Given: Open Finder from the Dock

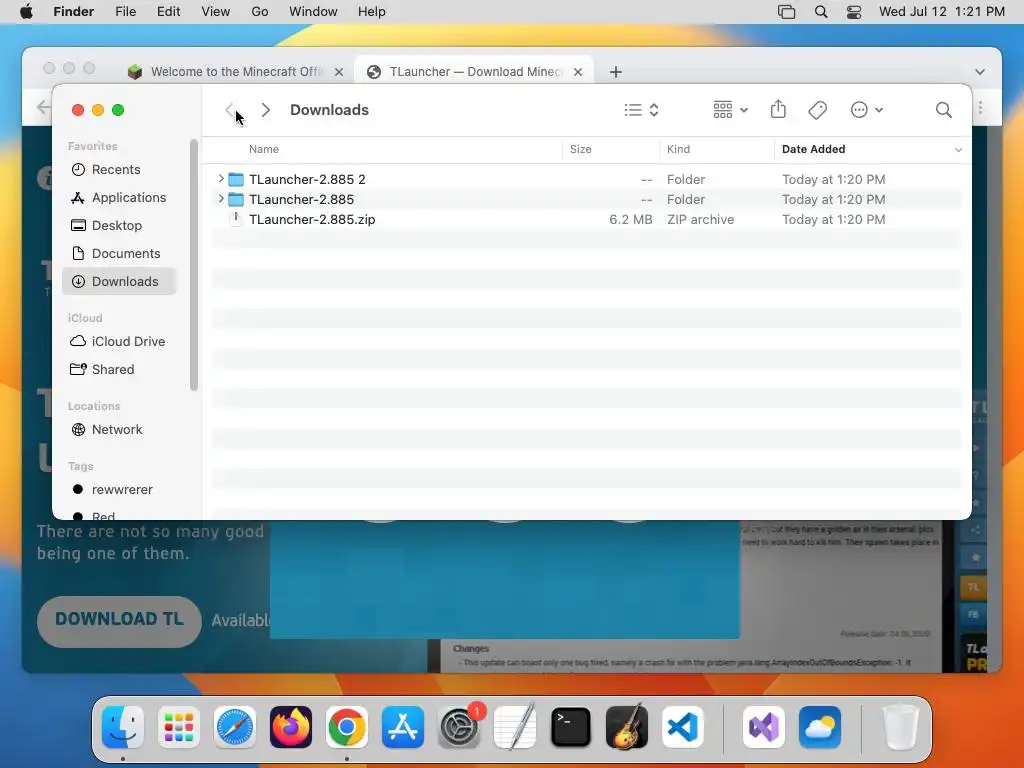Looking at the screenshot, I should coord(123,727).
